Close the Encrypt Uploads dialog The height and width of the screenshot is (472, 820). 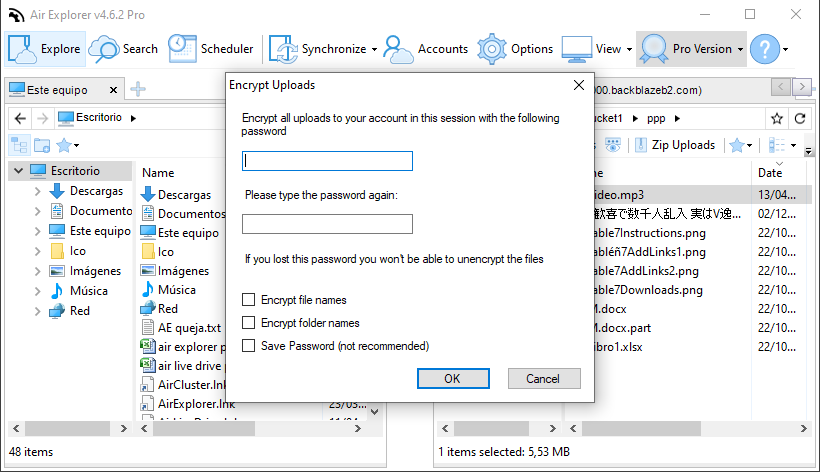[578, 85]
